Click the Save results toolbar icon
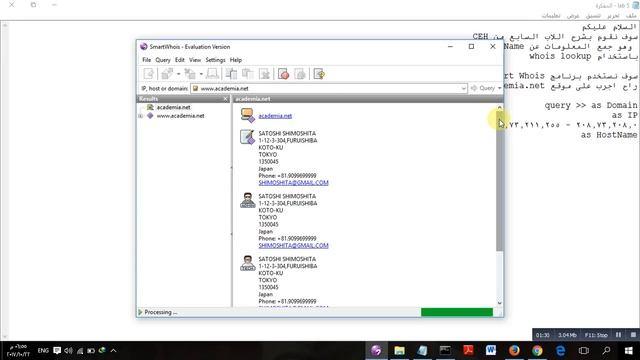 [x=264, y=74]
